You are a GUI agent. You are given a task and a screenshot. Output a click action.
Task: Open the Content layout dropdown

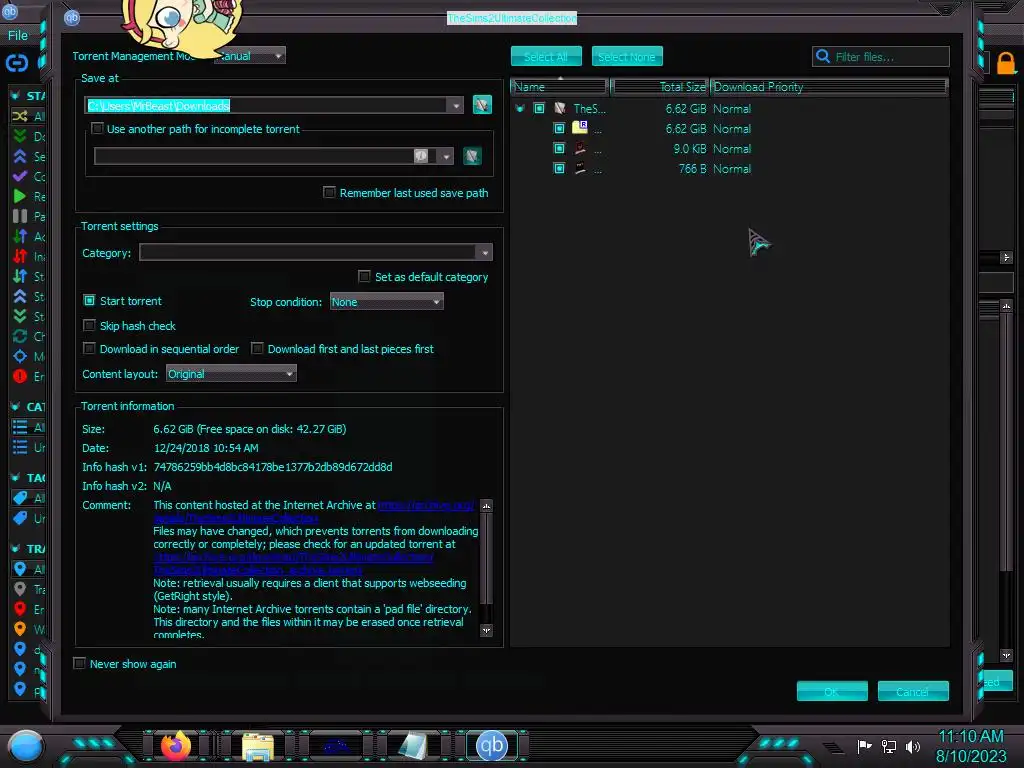231,374
